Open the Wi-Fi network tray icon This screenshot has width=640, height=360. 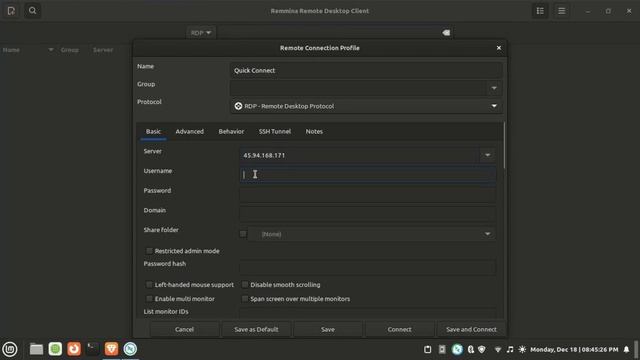pos(498,350)
